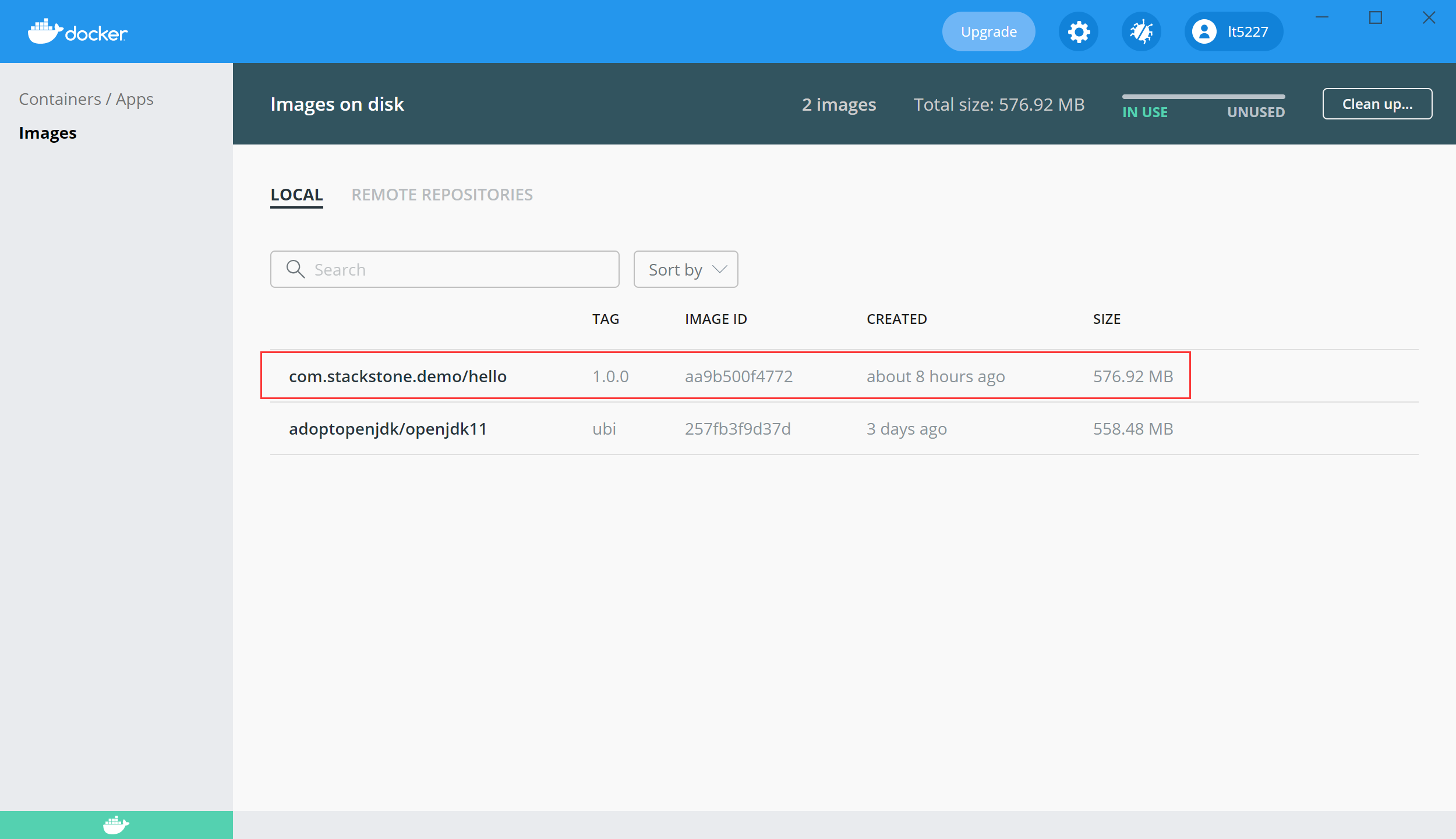Click the Upgrade button

988,31
